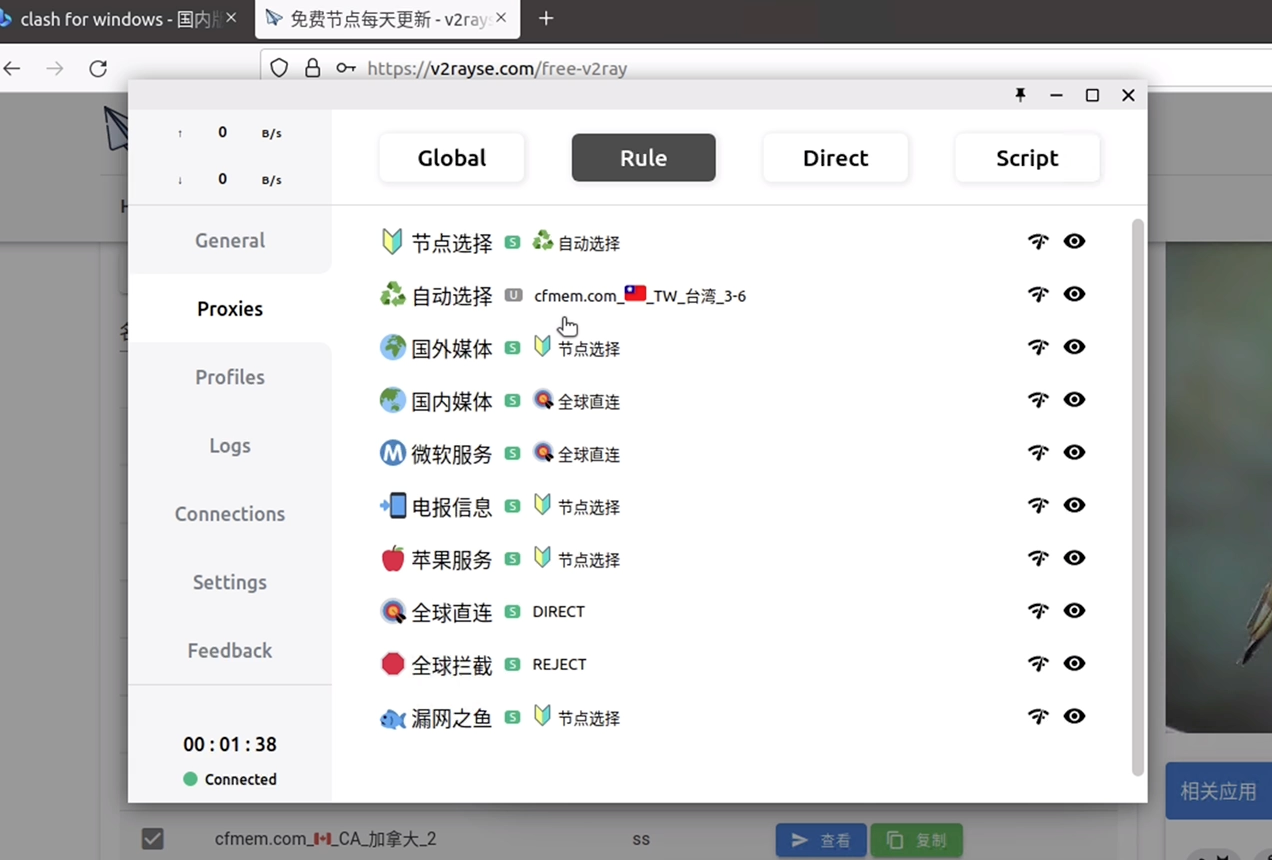
Task: Open the Connections section in the sidebar
Action: 229,513
